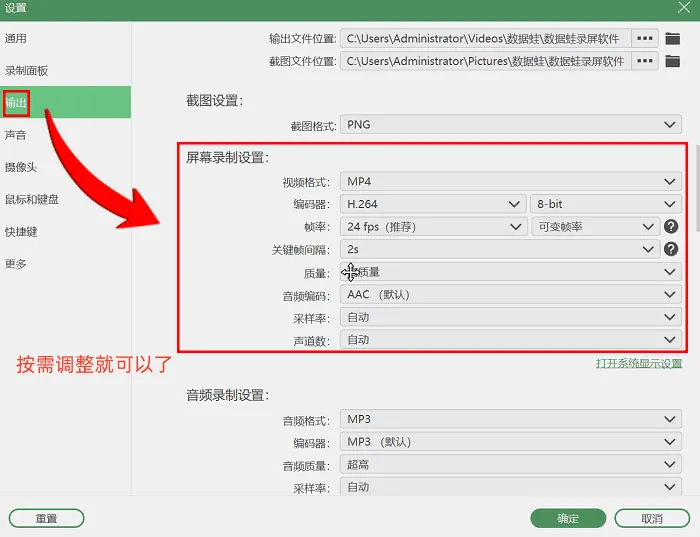Open the 更多 settings tab

click(x=65, y=263)
